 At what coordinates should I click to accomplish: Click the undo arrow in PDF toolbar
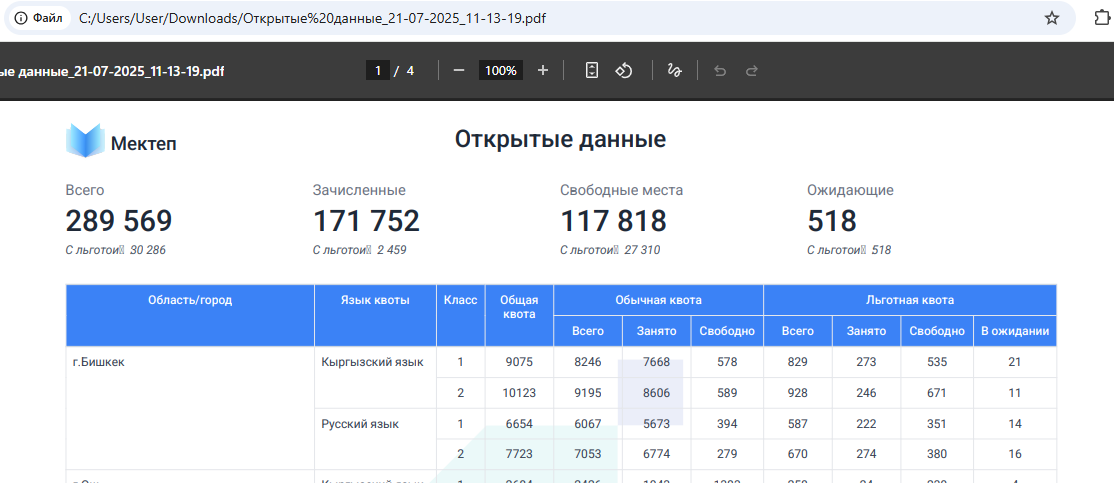pos(719,71)
